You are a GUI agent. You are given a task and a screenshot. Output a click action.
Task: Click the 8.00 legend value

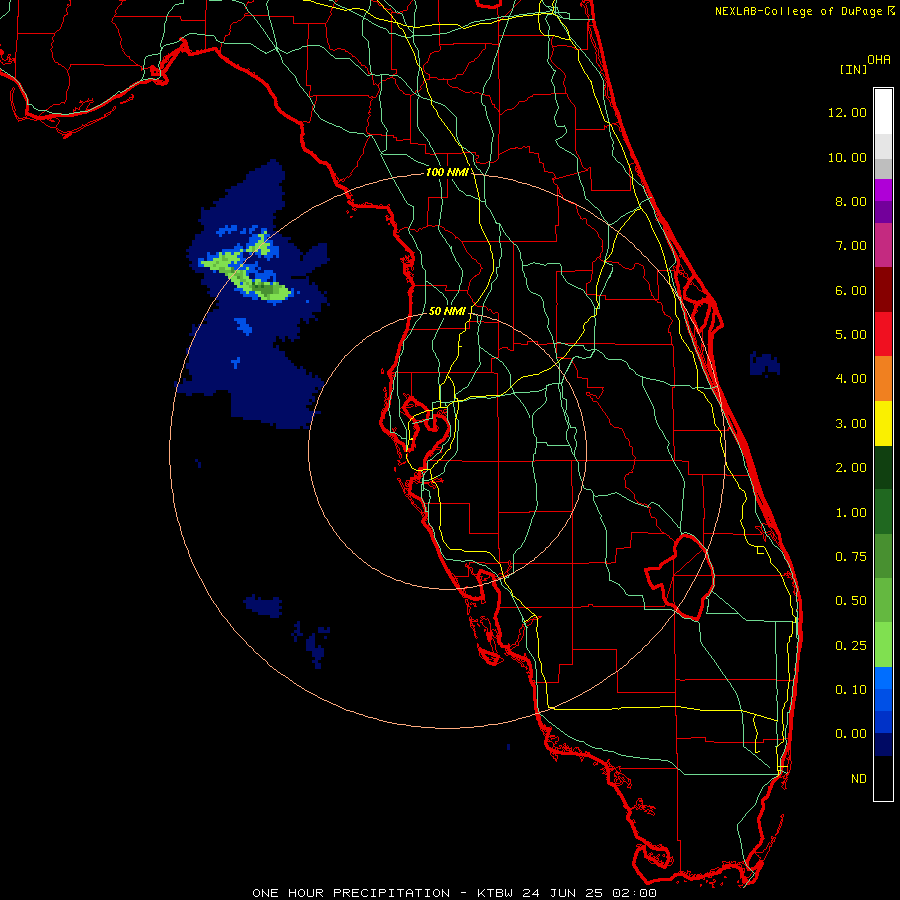(851, 201)
